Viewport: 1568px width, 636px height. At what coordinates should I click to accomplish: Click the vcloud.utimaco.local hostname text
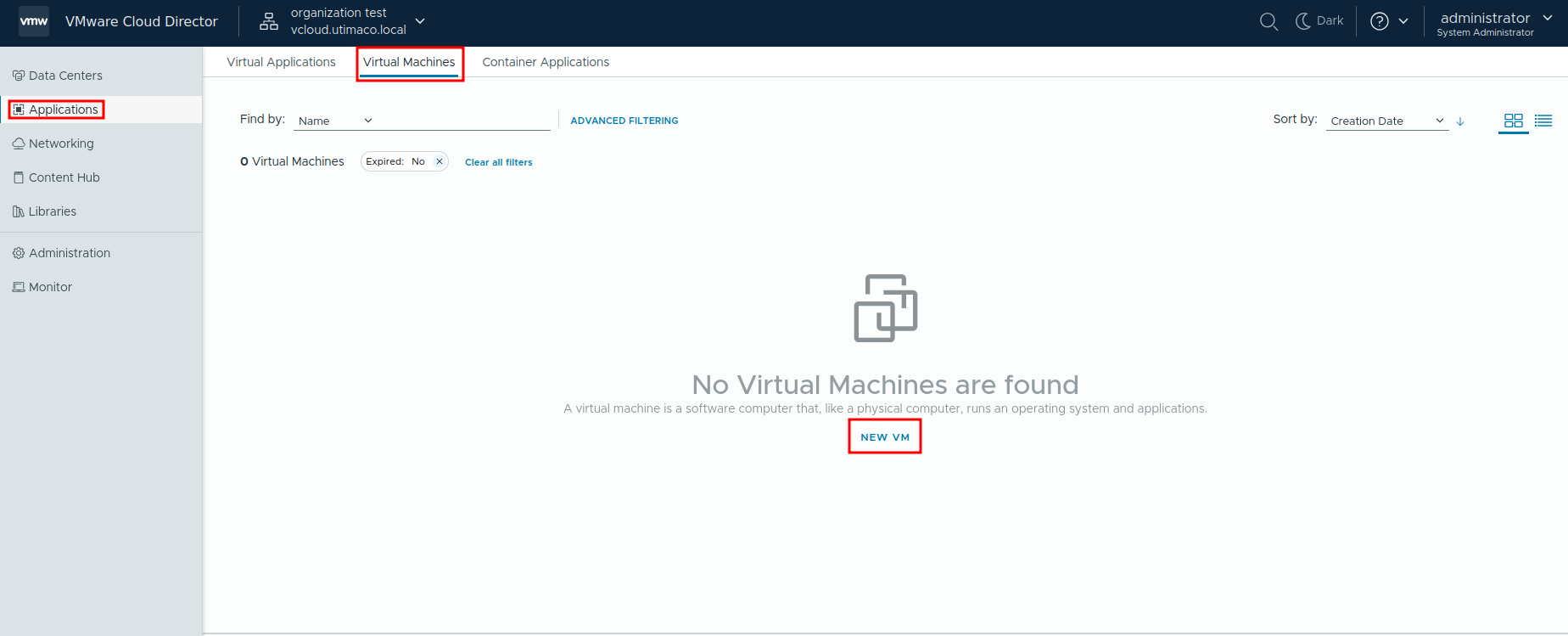pyautogui.click(x=349, y=30)
